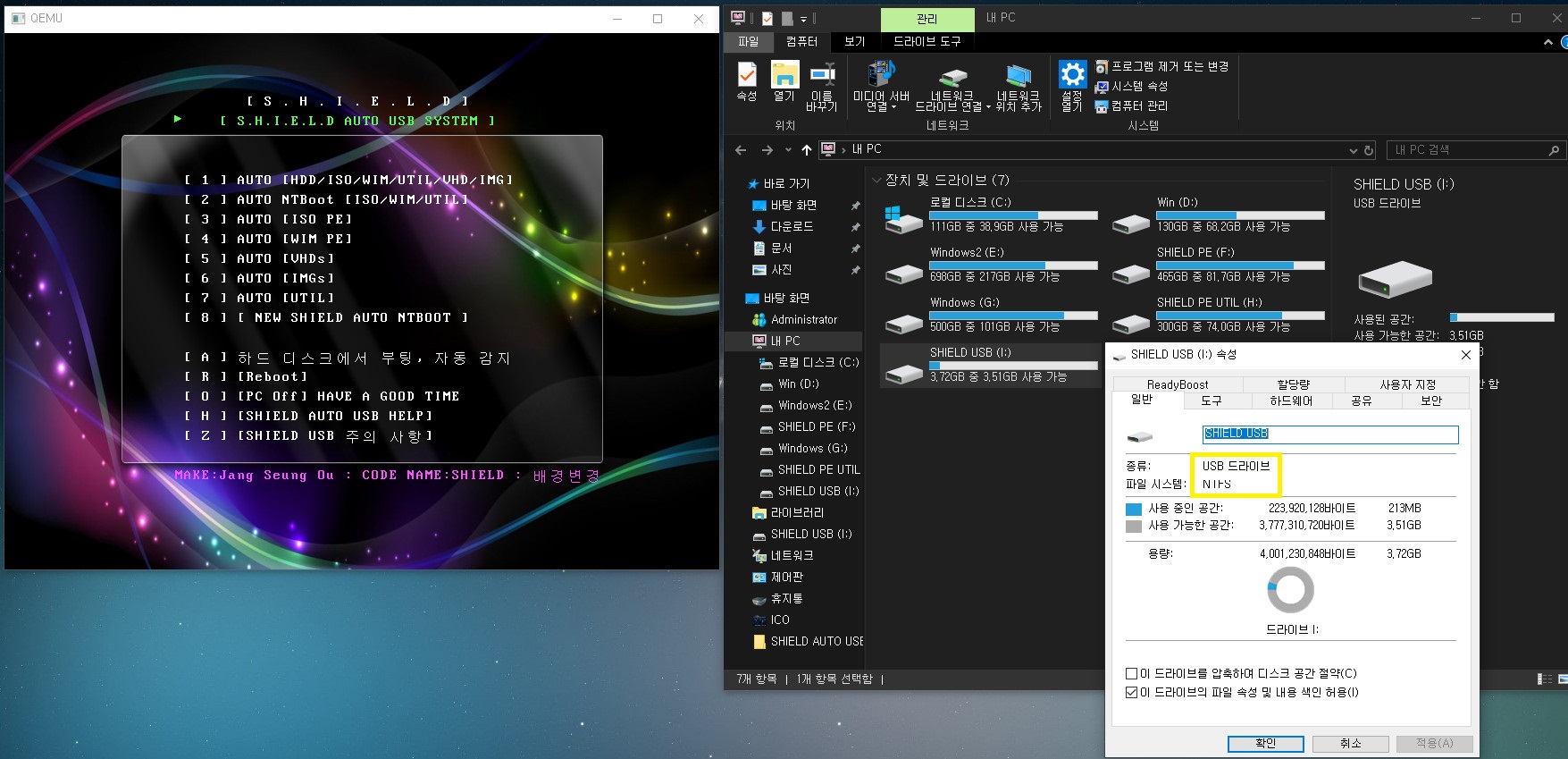The width and height of the screenshot is (1568, 759).
Task: Select the 로컬 디스크 (C:) drive tile
Action: [x=990, y=215]
